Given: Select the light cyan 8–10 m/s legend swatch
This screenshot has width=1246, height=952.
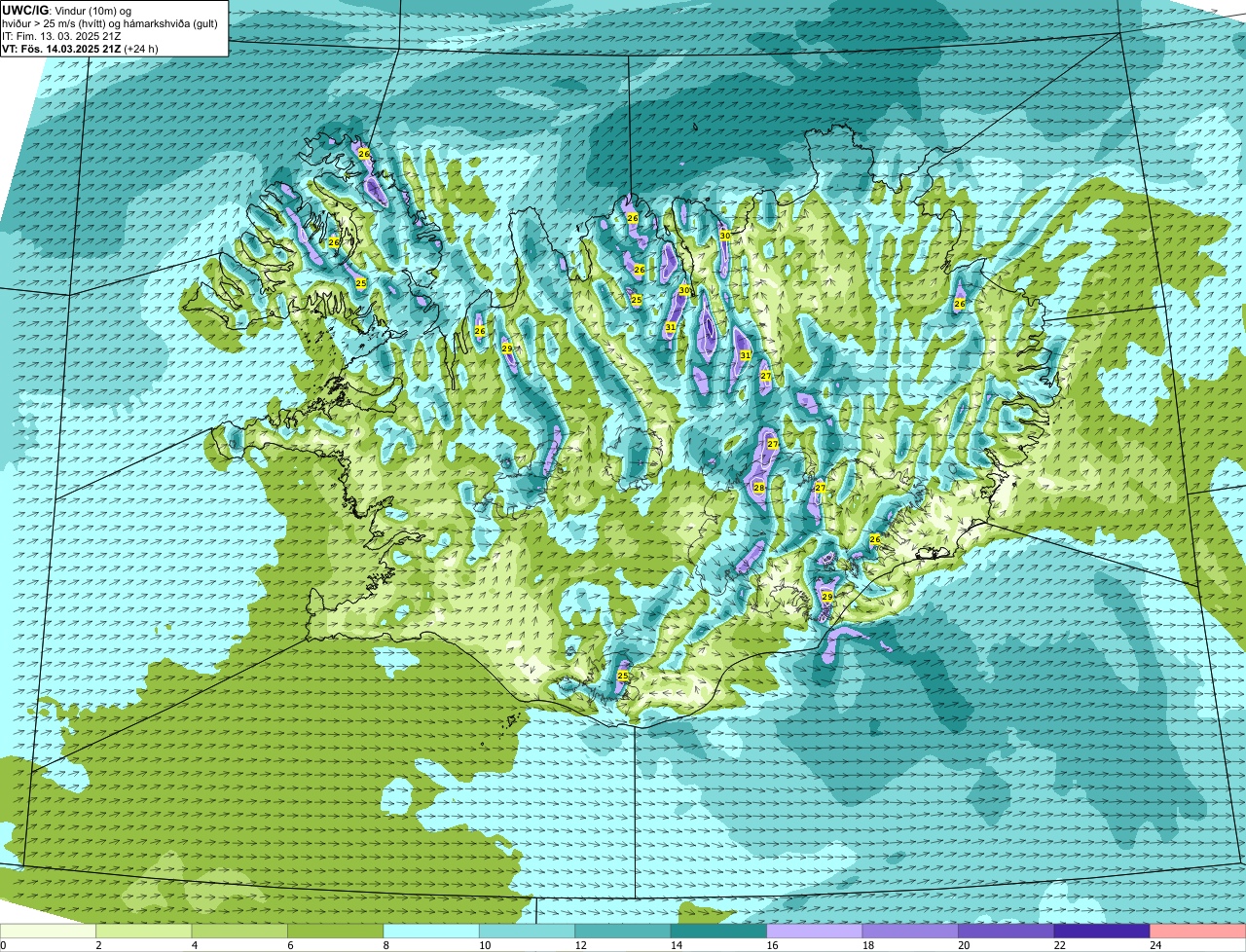Looking at the screenshot, I should [432, 932].
